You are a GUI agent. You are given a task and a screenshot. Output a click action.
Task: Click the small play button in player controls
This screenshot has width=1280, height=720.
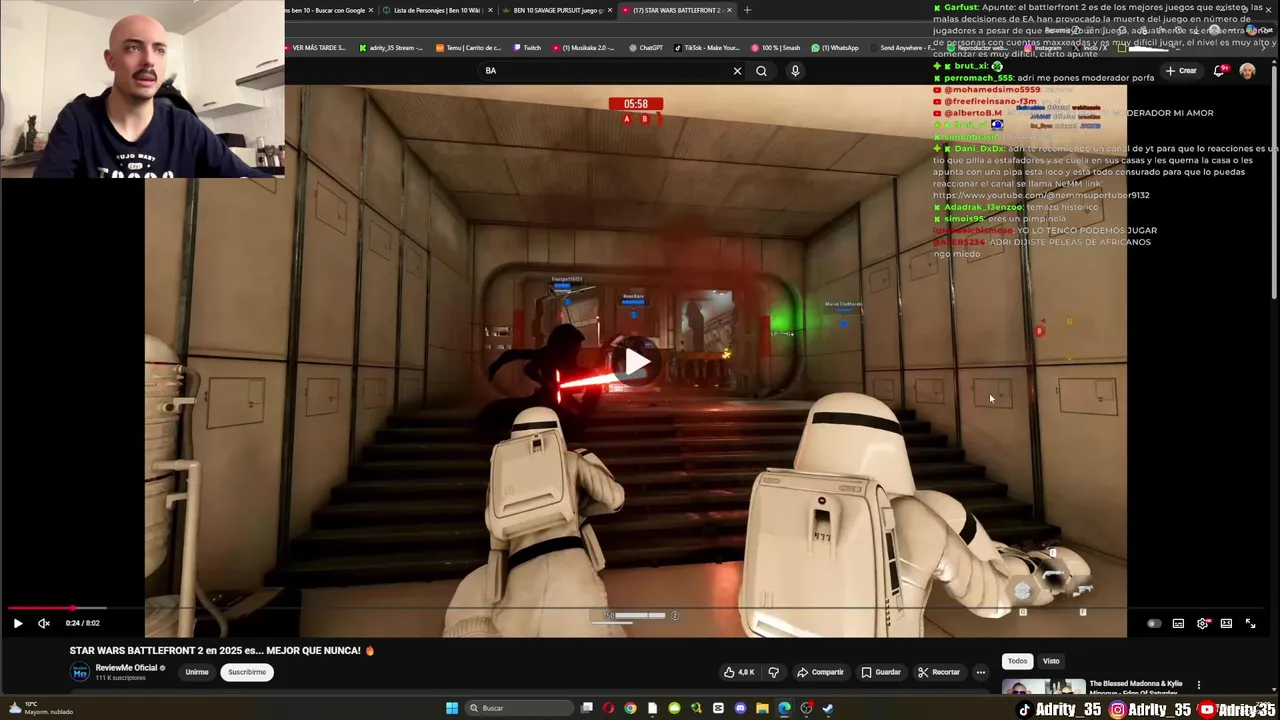pyautogui.click(x=17, y=623)
